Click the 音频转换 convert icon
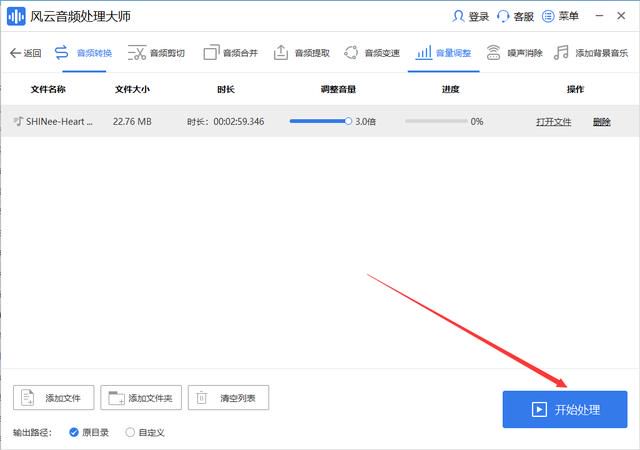The width and height of the screenshot is (640, 450). tap(61, 53)
